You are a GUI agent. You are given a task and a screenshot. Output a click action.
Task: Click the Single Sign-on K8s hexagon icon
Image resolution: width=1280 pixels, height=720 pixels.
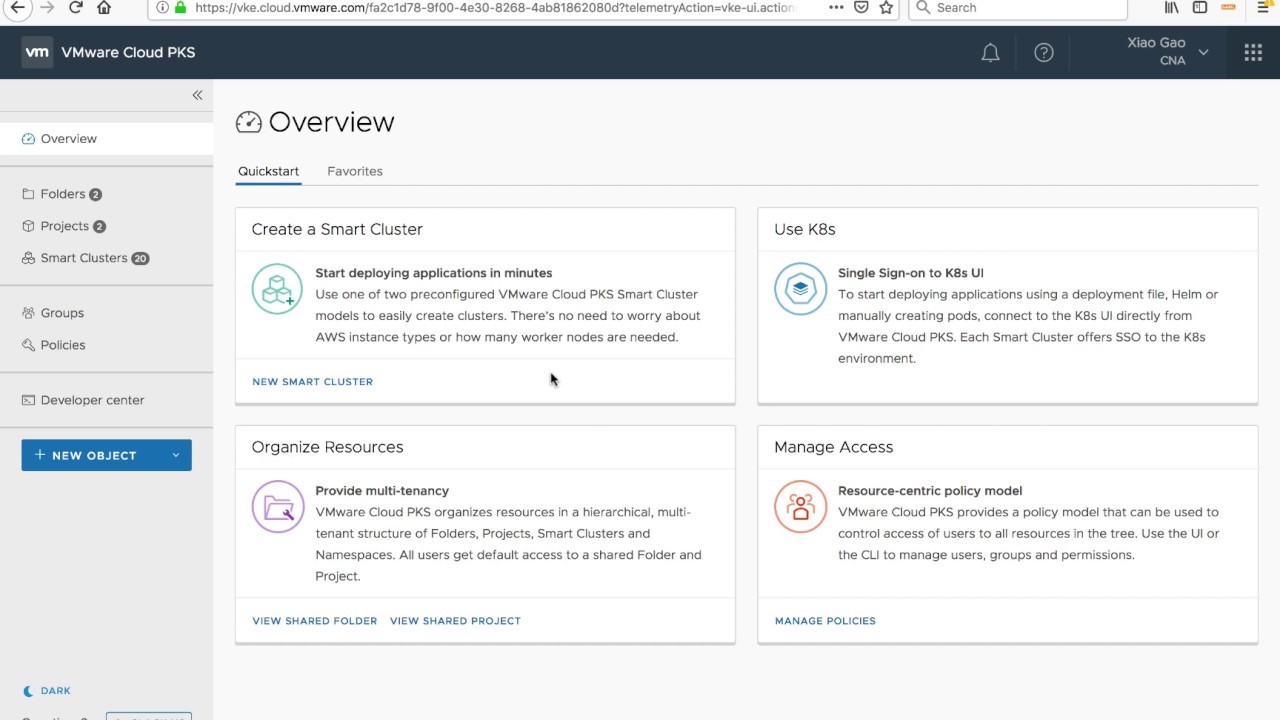point(800,289)
